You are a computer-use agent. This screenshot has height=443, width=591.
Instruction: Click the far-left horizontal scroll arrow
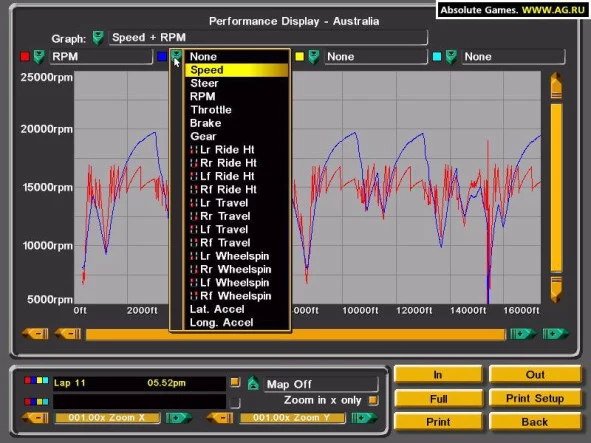click(35, 334)
